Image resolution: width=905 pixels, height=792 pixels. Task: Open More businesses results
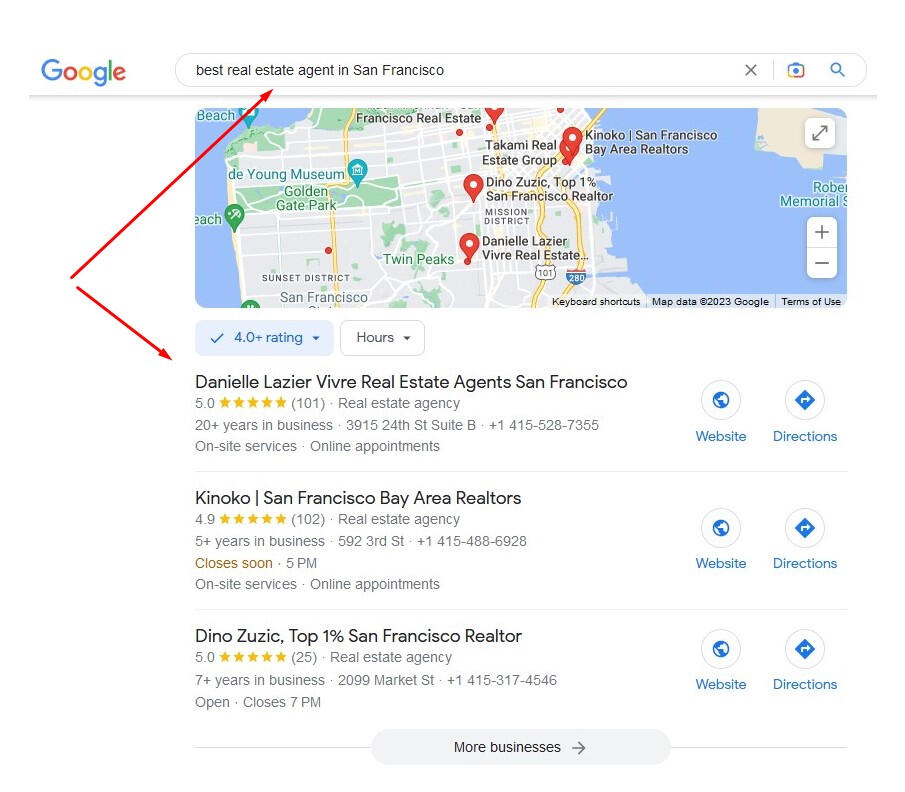[521, 747]
